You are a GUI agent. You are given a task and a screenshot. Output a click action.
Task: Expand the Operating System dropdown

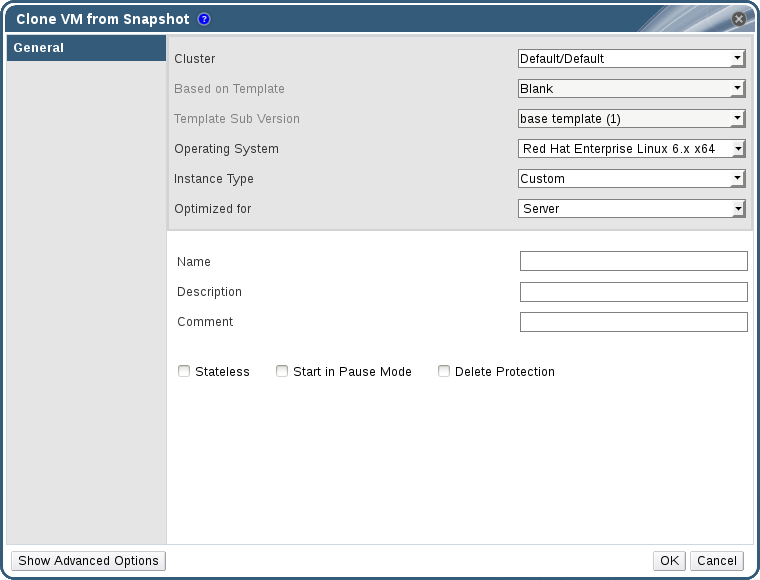[x=632, y=149]
